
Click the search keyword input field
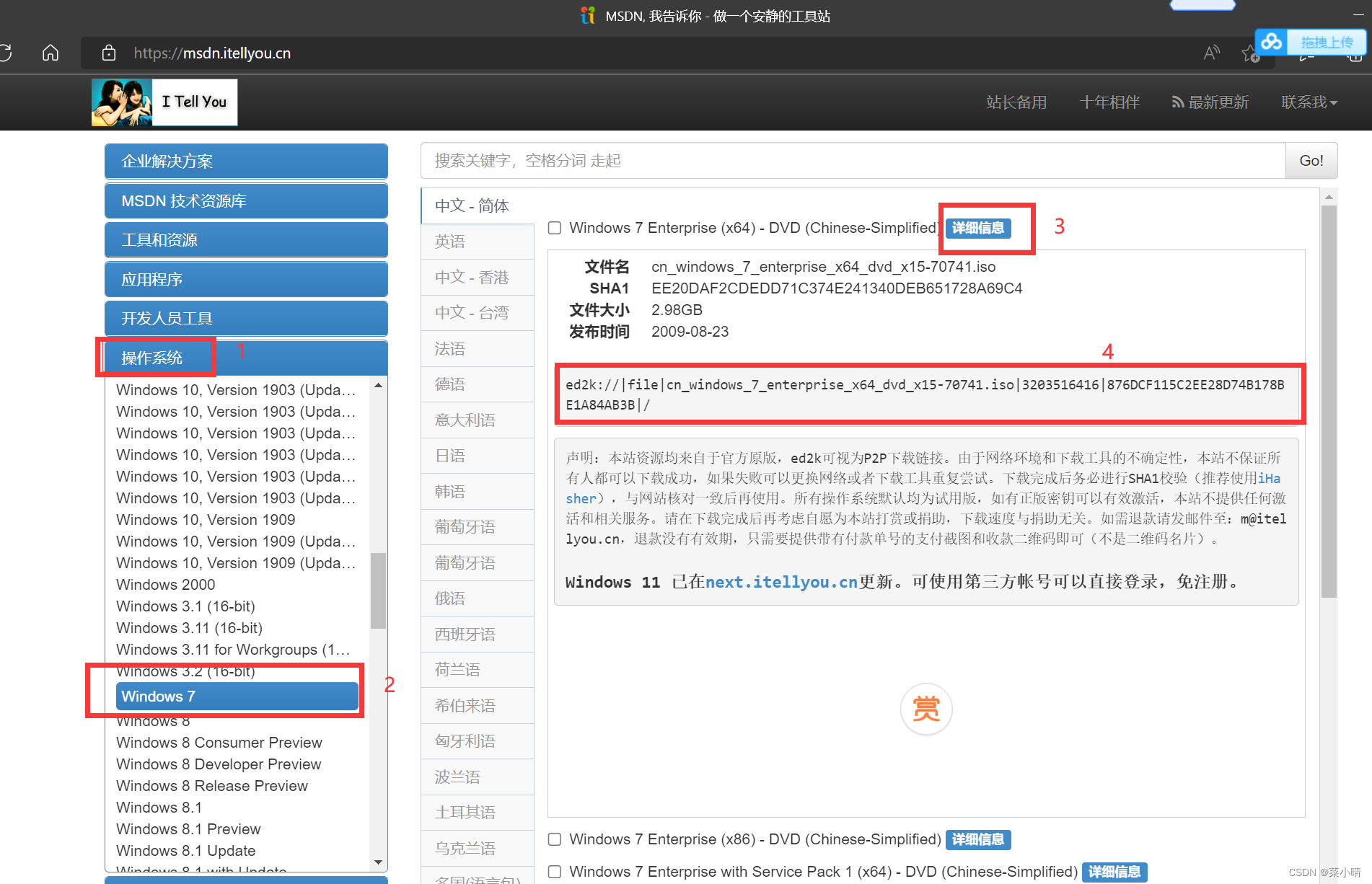click(x=853, y=161)
